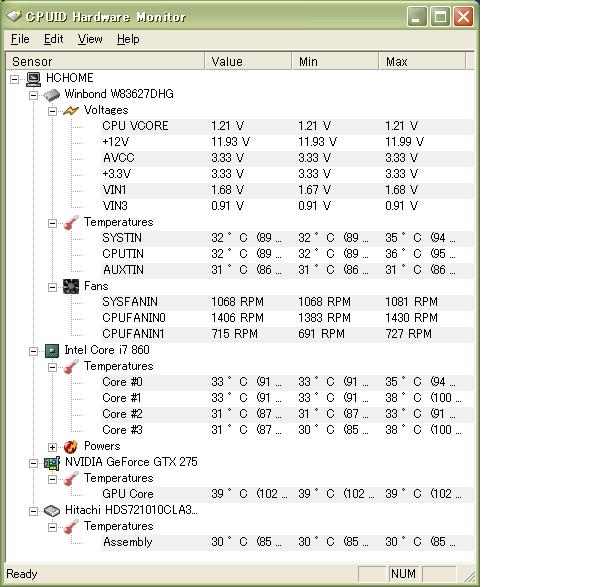Image resolution: width=600 pixels, height=587 pixels.
Task: Collapse the Intel Core i7 860 node
Action: click(34, 351)
